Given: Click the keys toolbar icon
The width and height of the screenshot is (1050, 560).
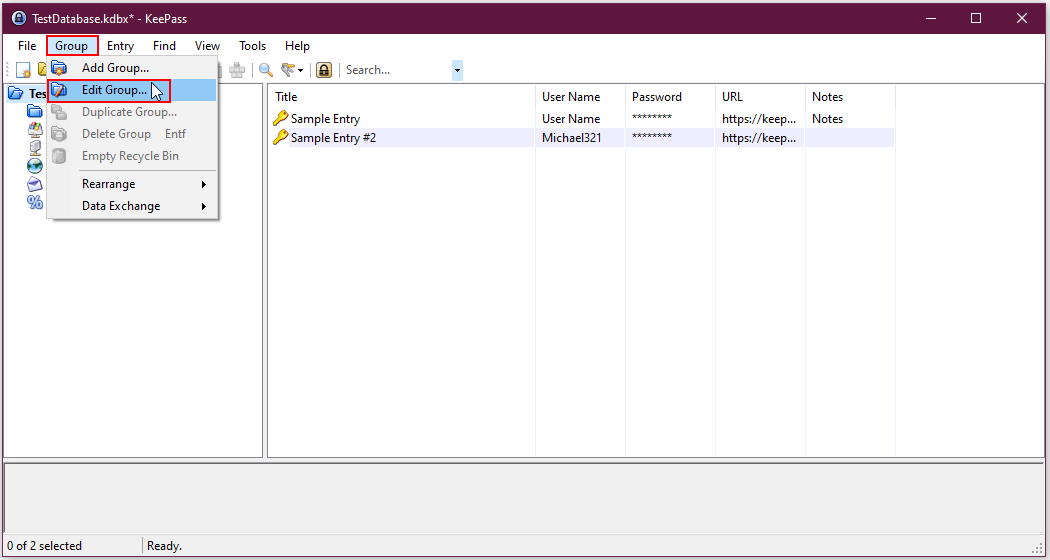Looking at the screenshot, I should [288, 70].
